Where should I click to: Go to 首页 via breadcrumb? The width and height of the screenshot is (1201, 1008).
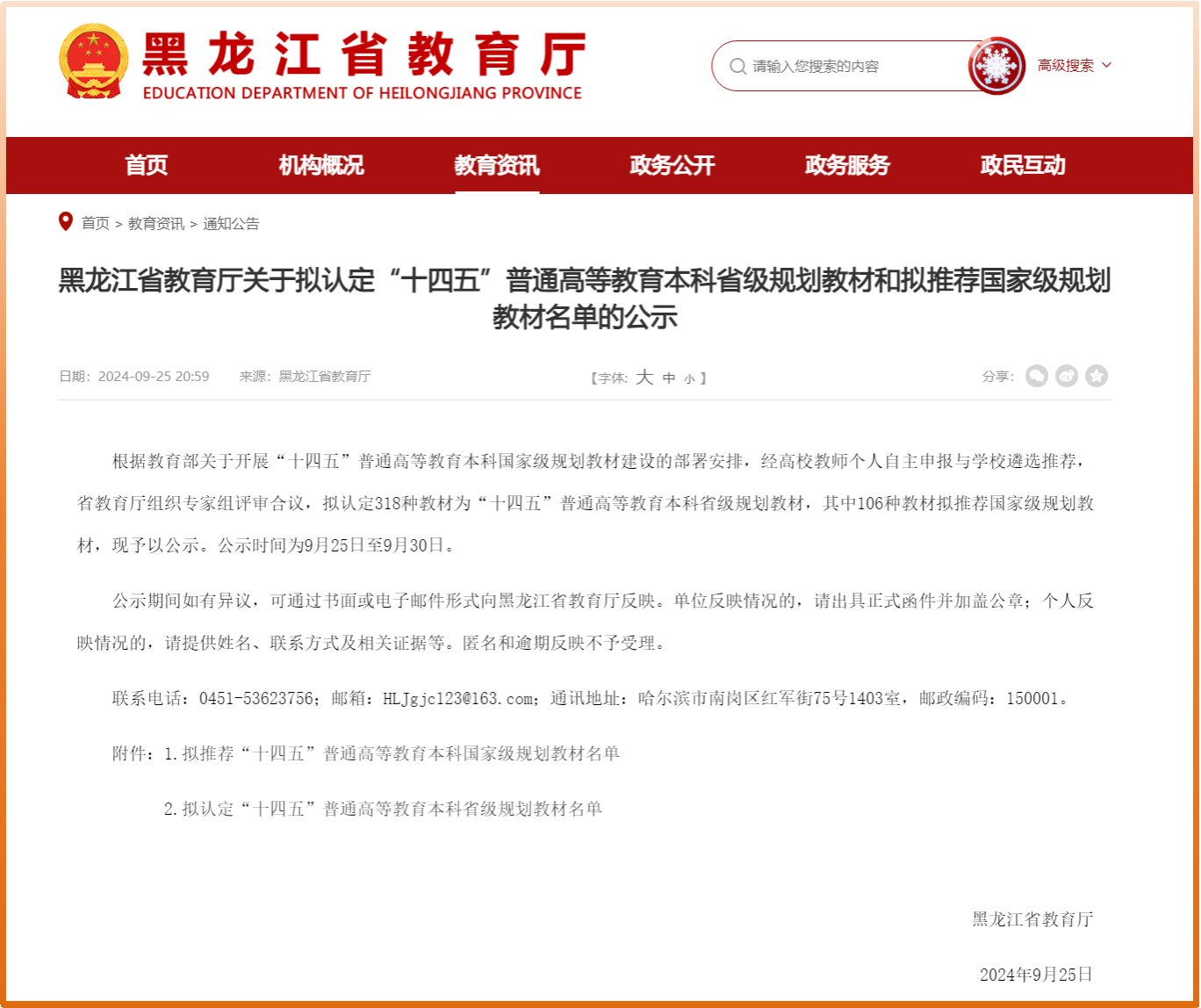[96, 223]
